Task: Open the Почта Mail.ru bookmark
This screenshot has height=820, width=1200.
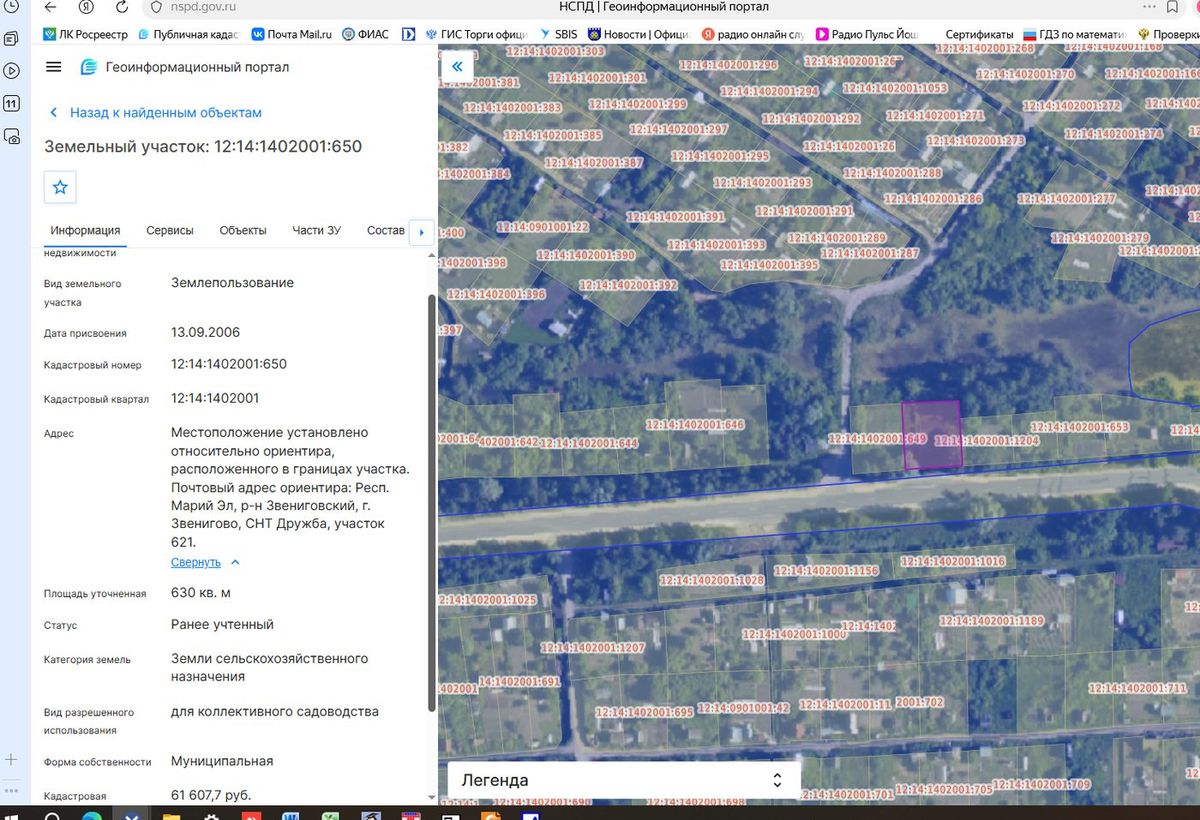Action: pos(291,34)
